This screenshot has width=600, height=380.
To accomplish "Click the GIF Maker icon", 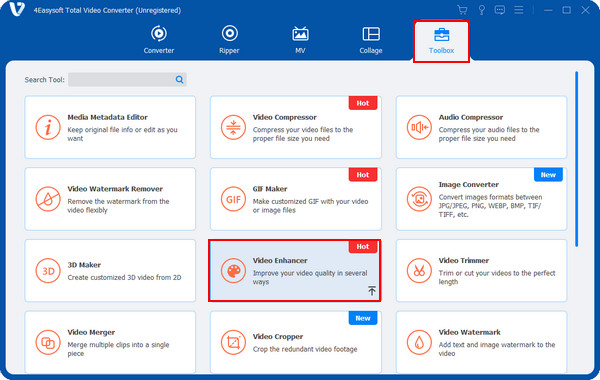I will pyautogui.click(x=233, y=199).
